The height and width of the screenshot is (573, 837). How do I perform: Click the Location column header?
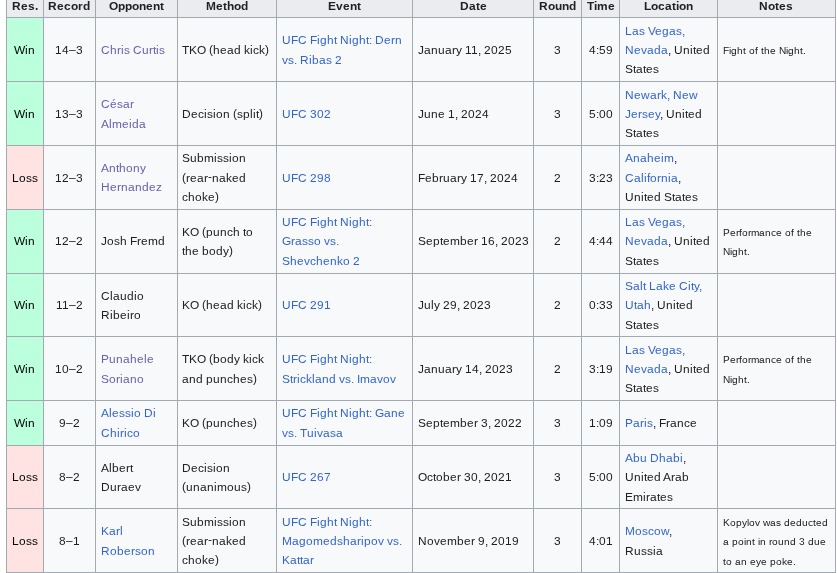click(668, 7)
